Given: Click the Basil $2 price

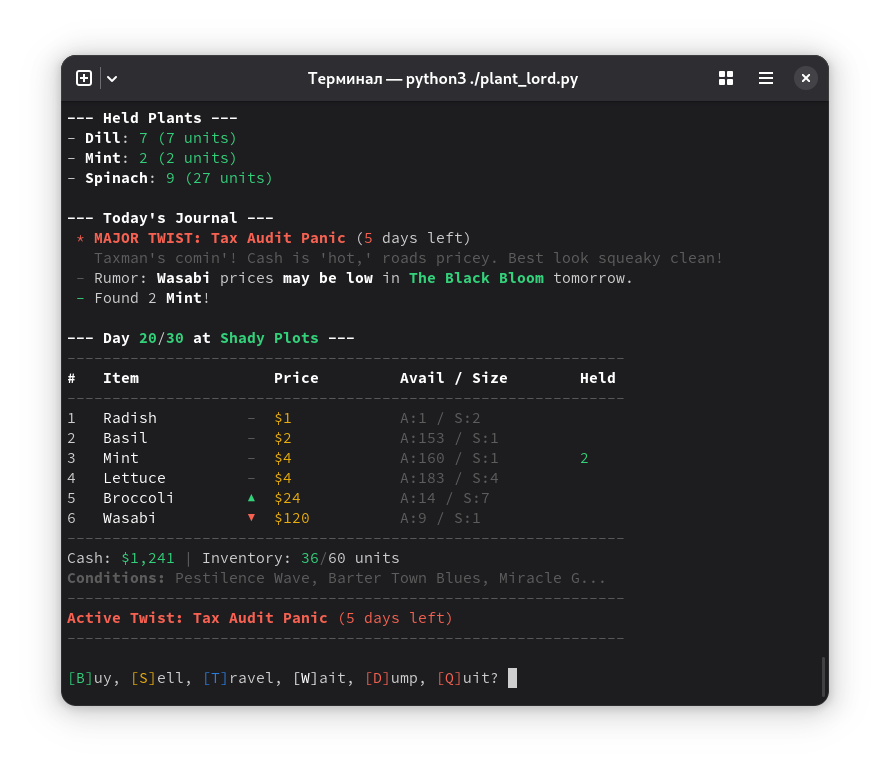Looking at the screenshot, I should [283, 438].
